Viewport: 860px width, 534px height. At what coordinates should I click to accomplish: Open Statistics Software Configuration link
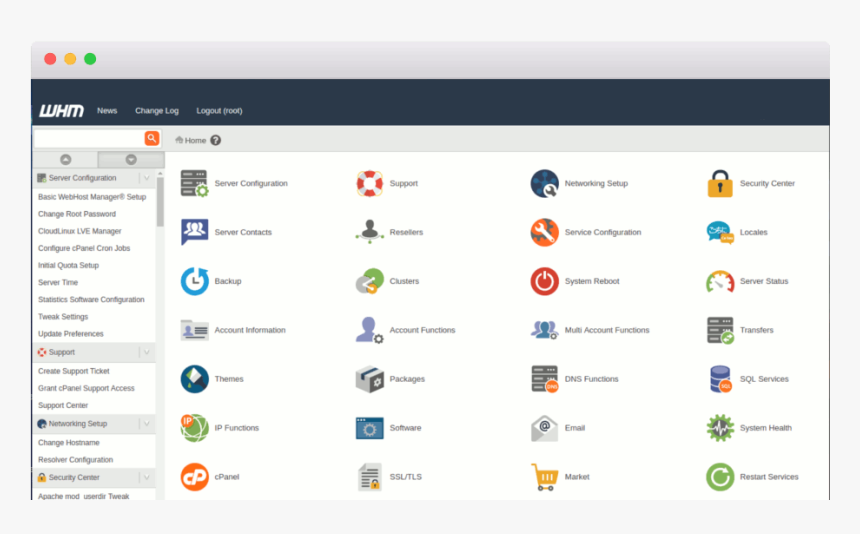pos(91,299)
